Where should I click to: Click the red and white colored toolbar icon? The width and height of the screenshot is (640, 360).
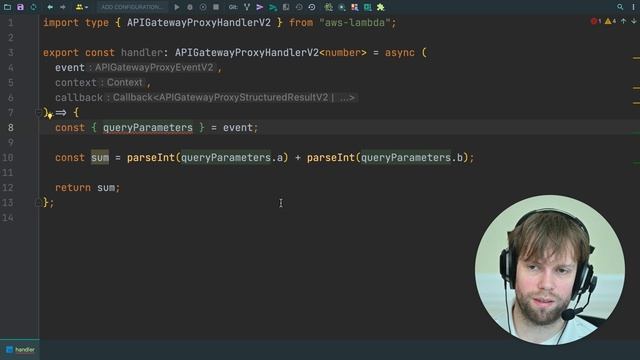point(355,7)
